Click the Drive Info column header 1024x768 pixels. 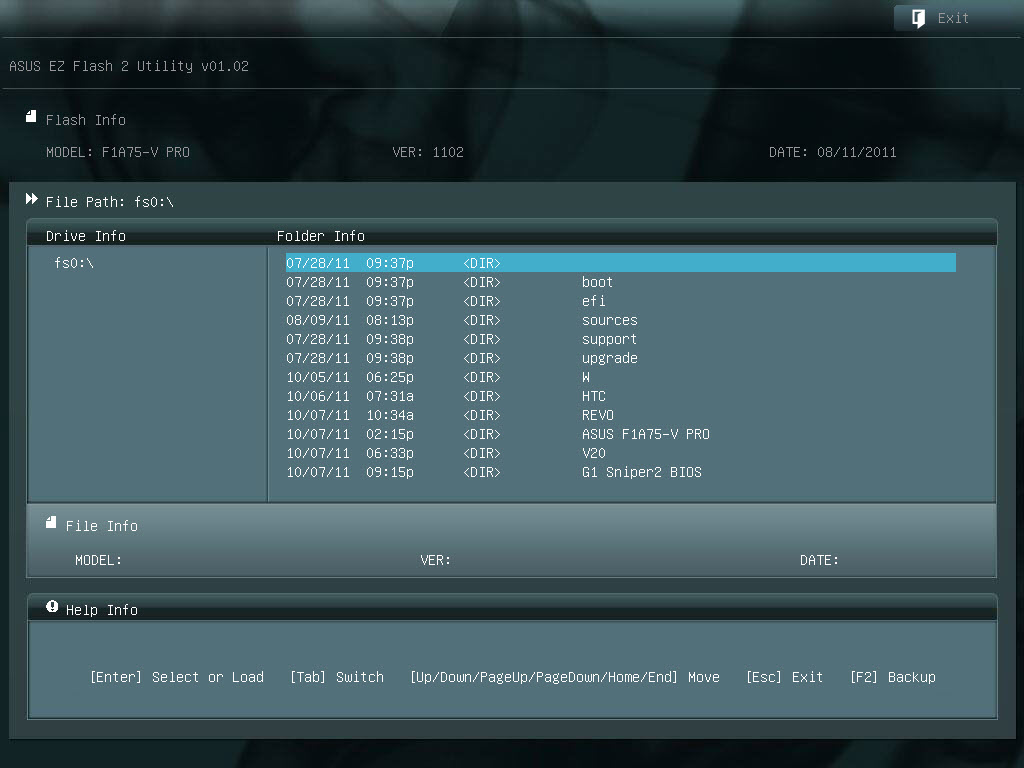[86, 236]
